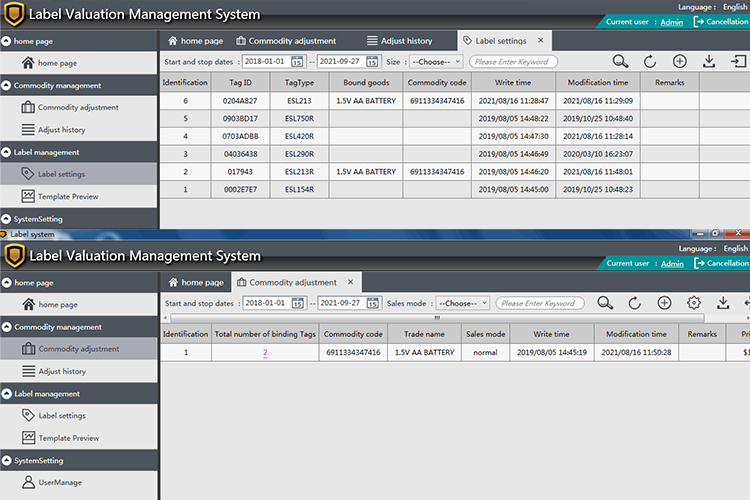
Task: Click the keyword field beside Sales mode
Action: point(540,303)
